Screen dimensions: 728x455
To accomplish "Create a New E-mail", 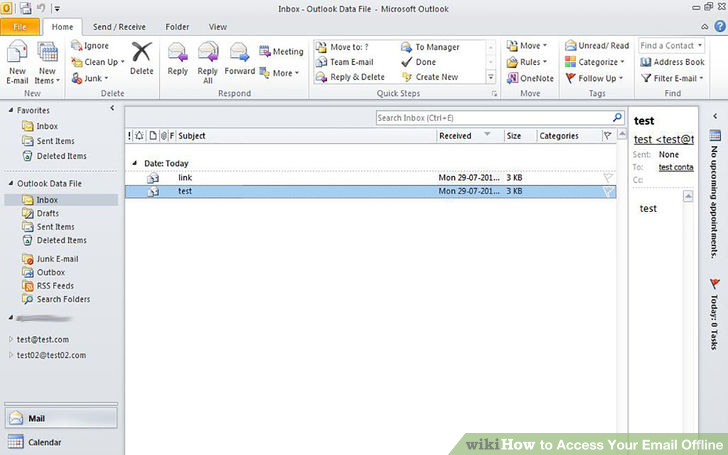I will pos(18,62).
